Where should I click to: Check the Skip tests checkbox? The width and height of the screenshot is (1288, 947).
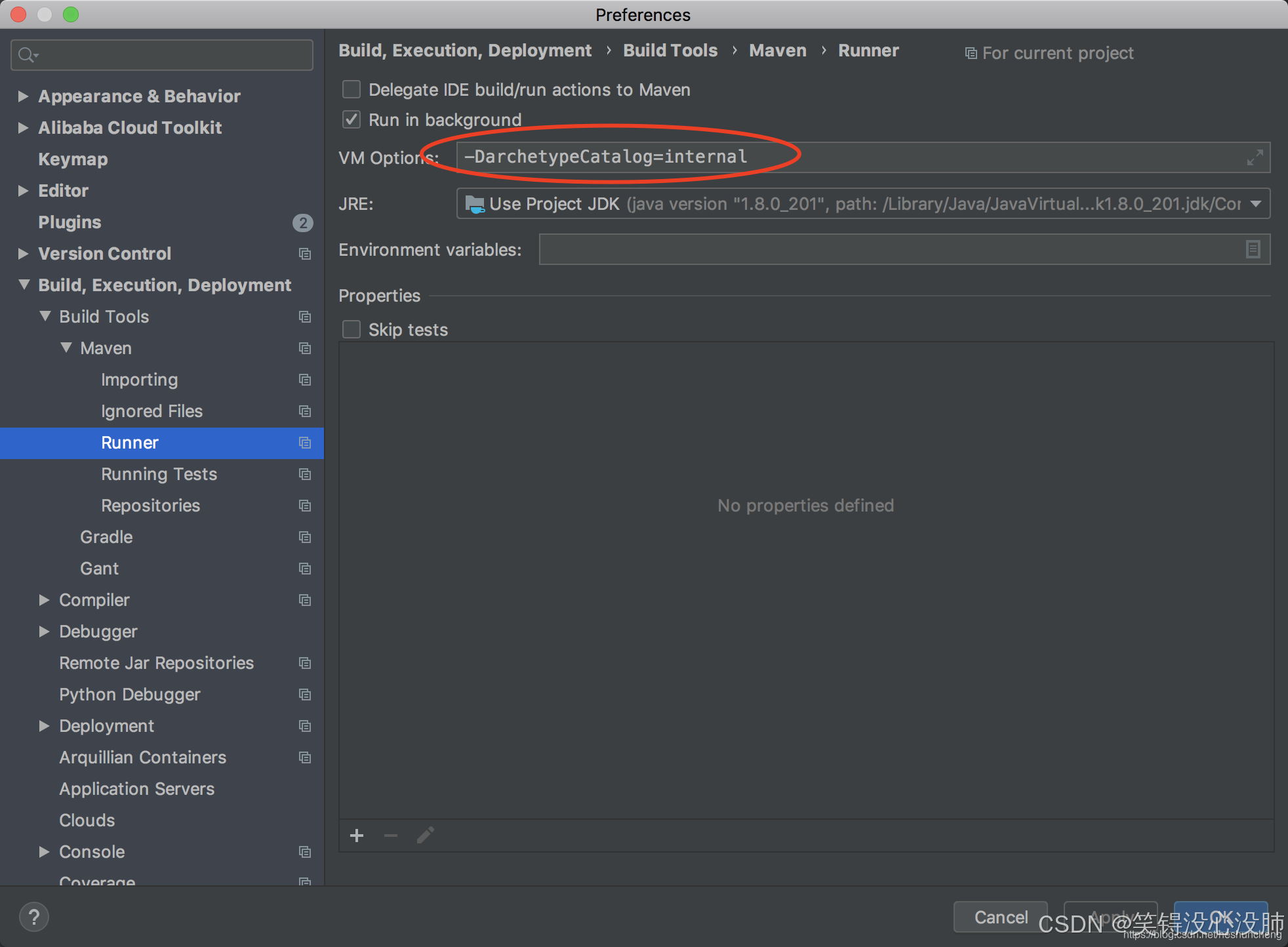click(x=352, y=329)
